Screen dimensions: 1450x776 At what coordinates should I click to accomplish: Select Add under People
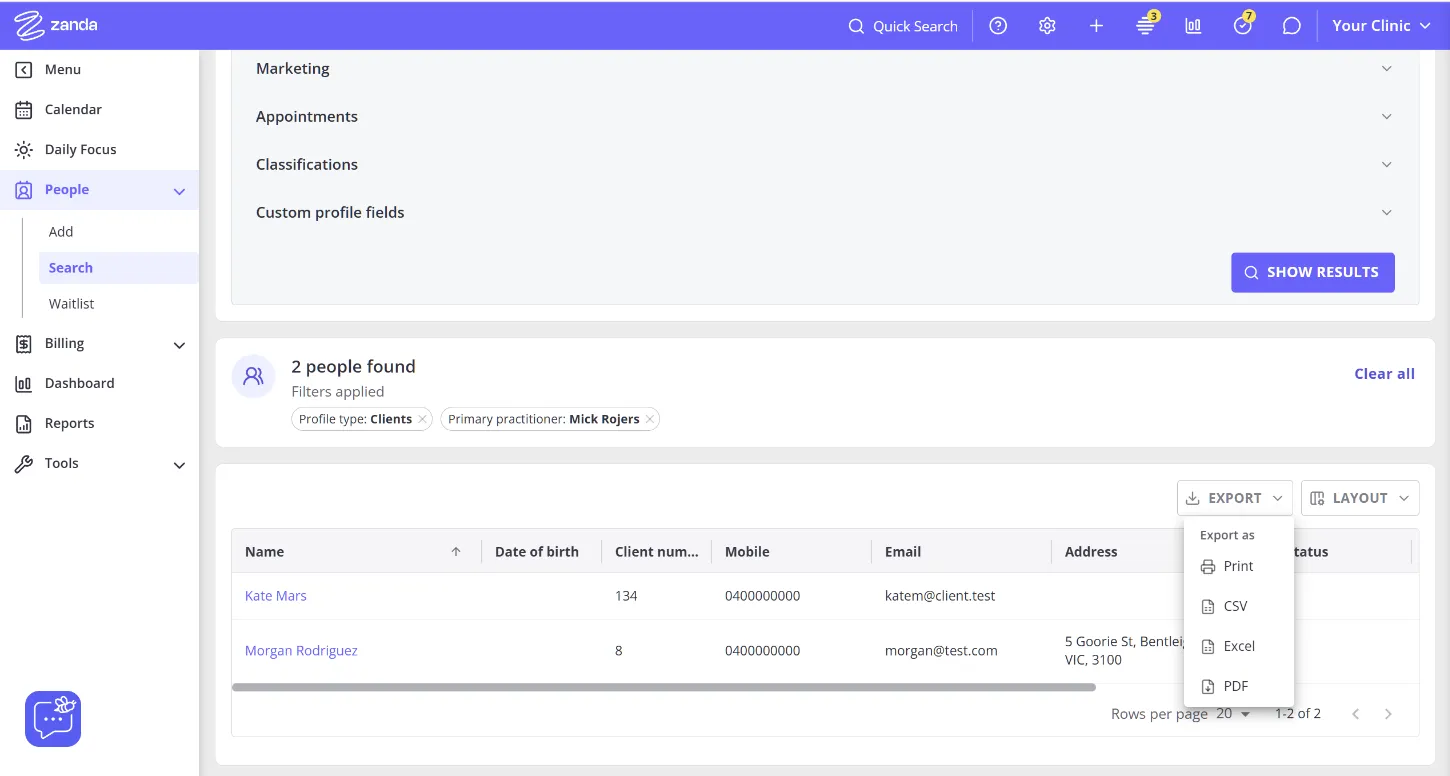61,231
